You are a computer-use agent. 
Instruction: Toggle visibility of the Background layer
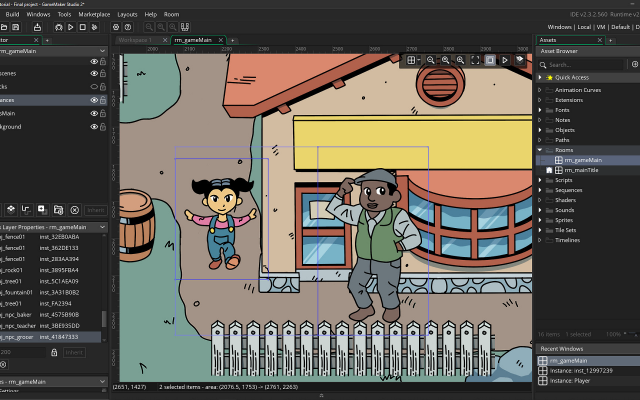[94, 127]
